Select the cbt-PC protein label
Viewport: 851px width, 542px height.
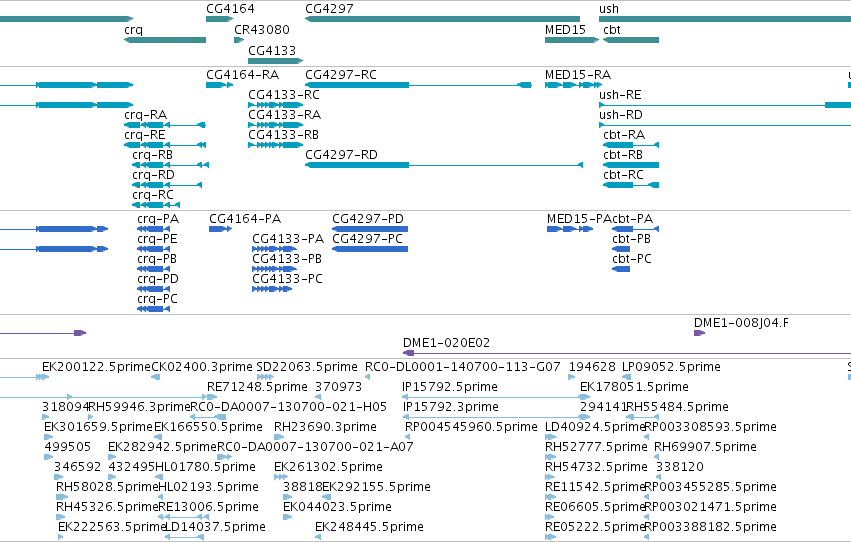click(632, 259)
